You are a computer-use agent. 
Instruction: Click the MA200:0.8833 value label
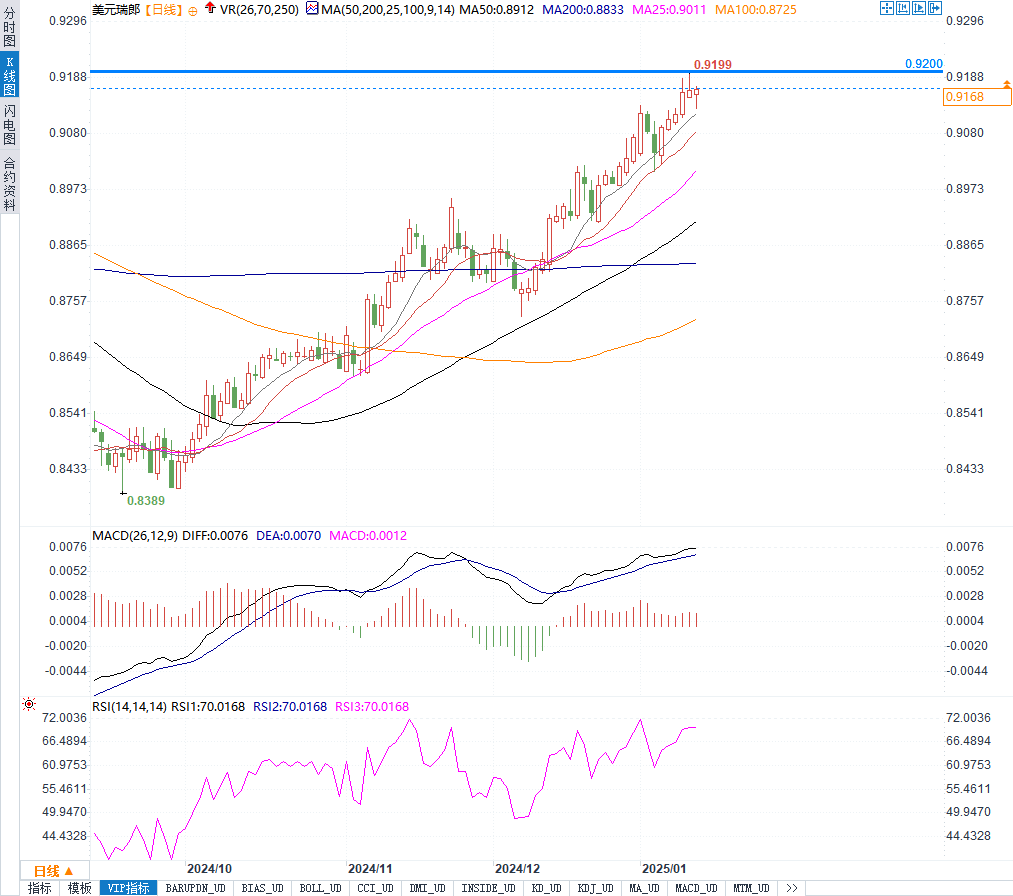click(x=583, y=10)
